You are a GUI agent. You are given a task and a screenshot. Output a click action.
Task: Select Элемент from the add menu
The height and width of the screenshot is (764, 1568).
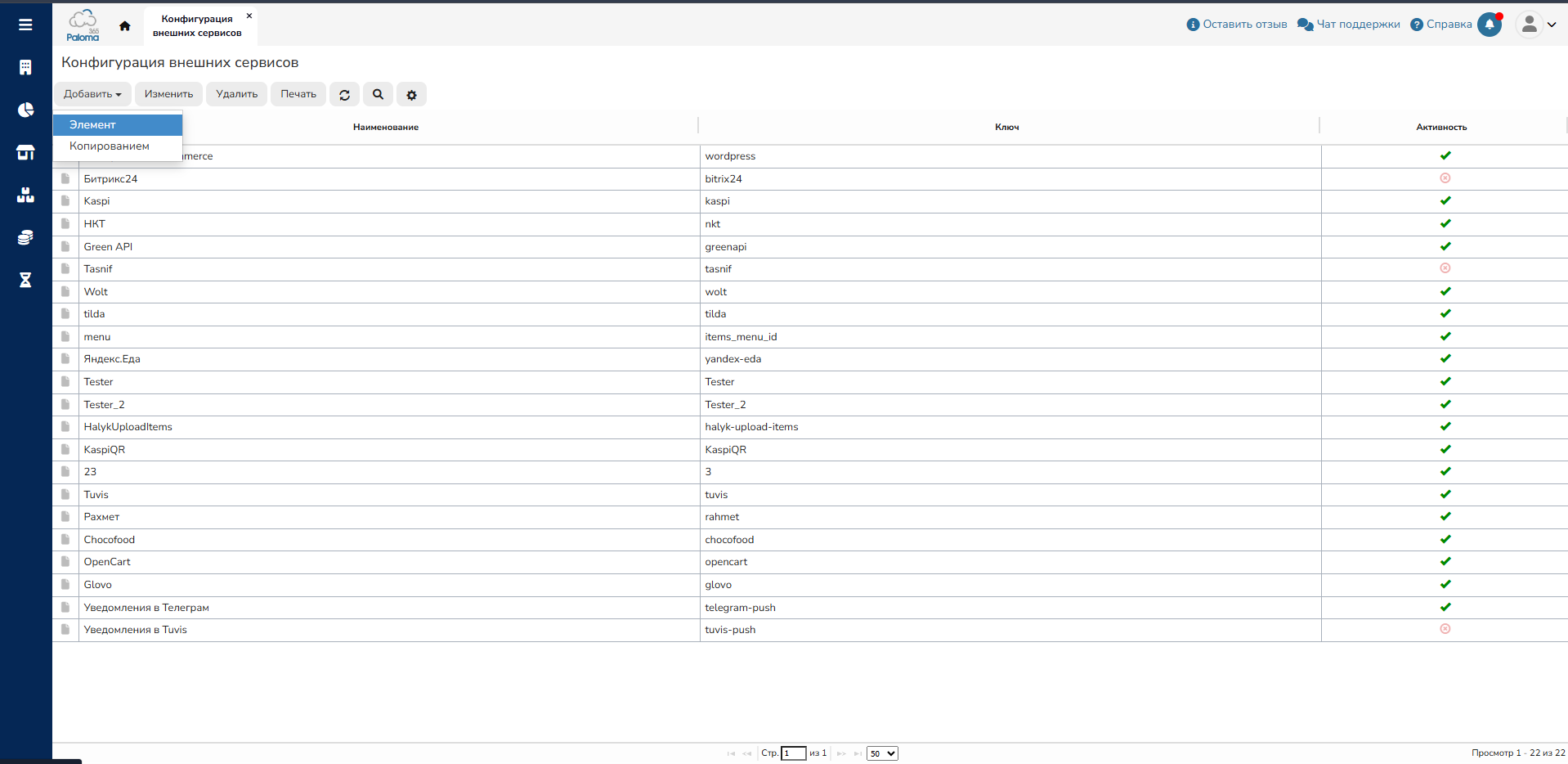pos(118,125)
